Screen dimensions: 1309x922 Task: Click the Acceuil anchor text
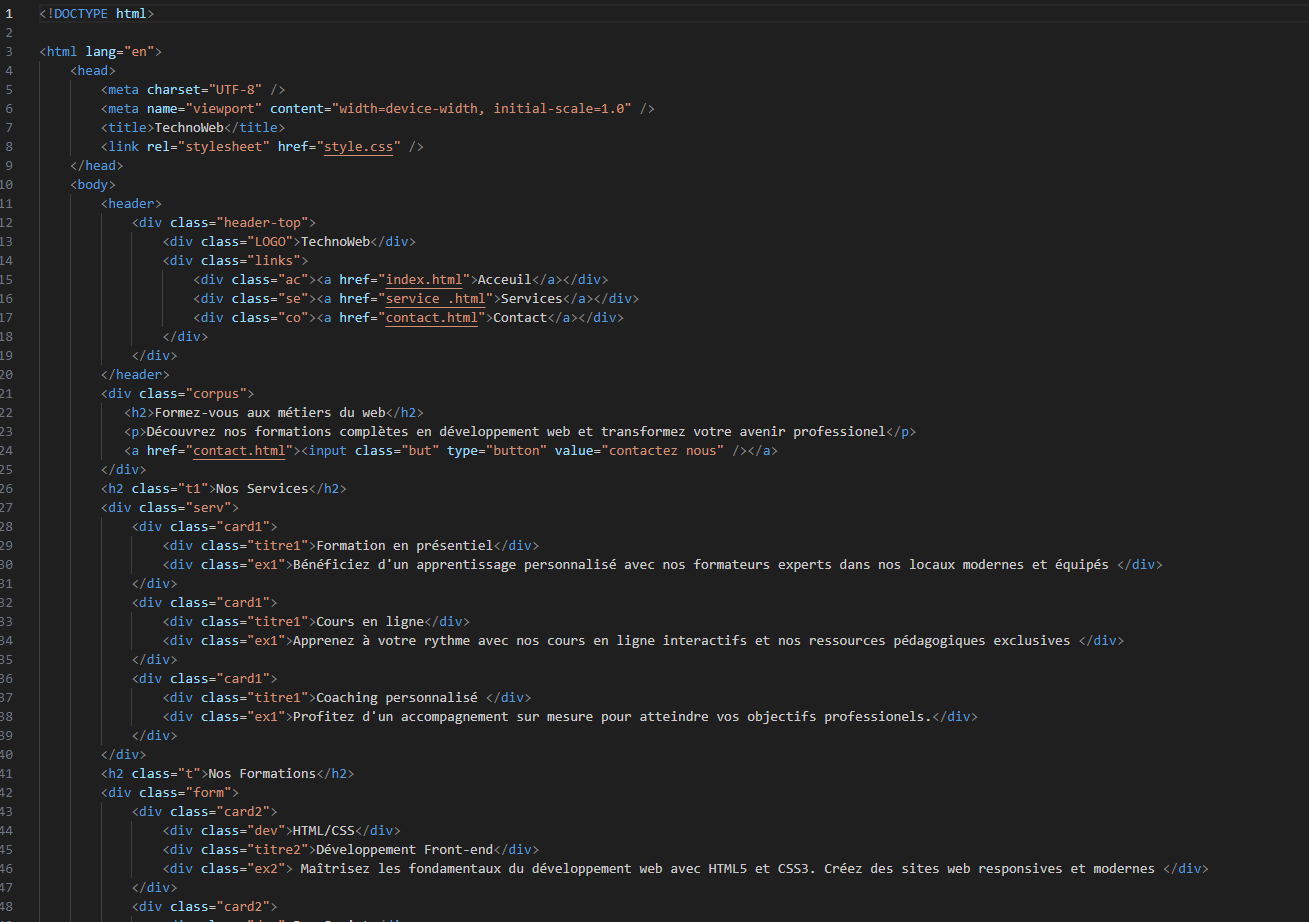505,279
